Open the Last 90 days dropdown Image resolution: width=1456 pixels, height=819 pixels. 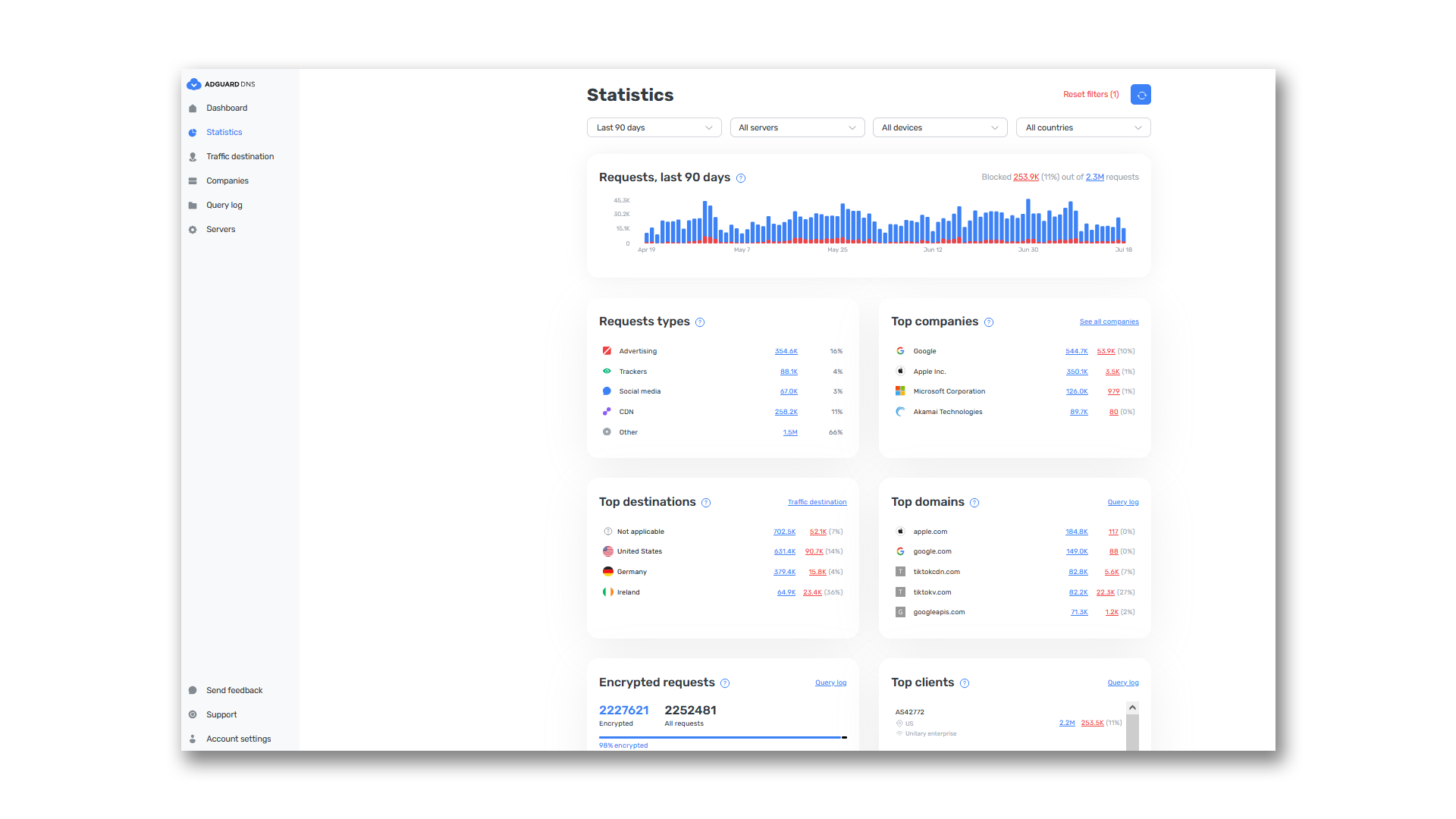(x=654, y=127)
